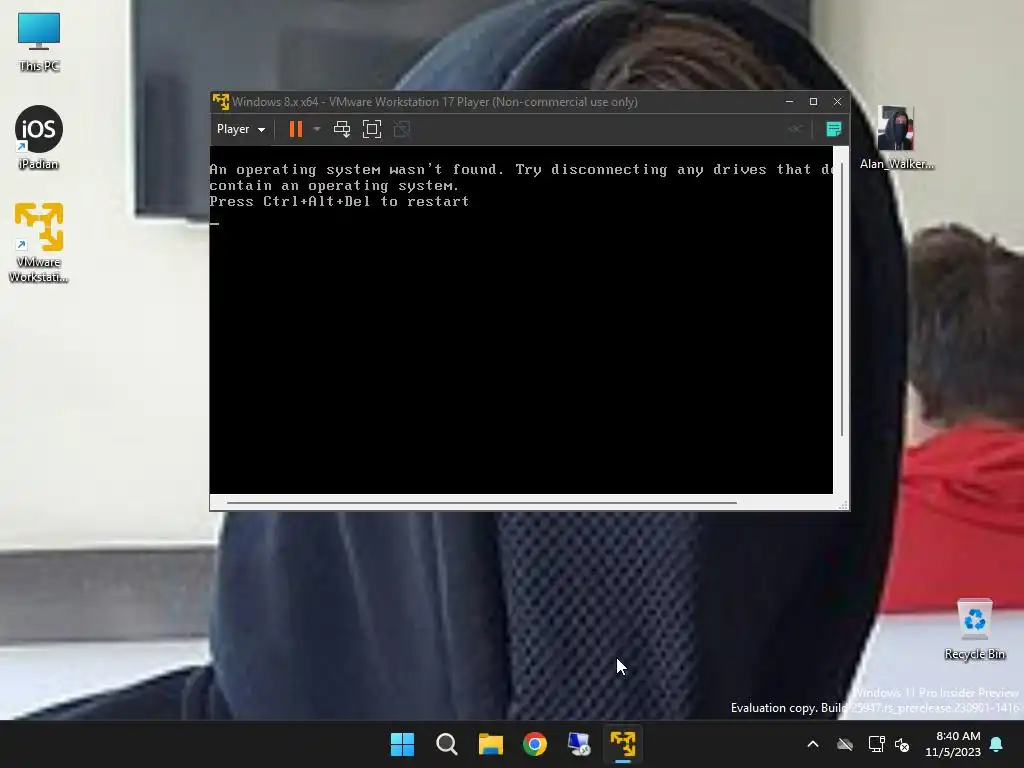The width and height of the screenshot is (1024, 768).
Task: Expand the power options arrow beside pause
Action: pos(317,129)
